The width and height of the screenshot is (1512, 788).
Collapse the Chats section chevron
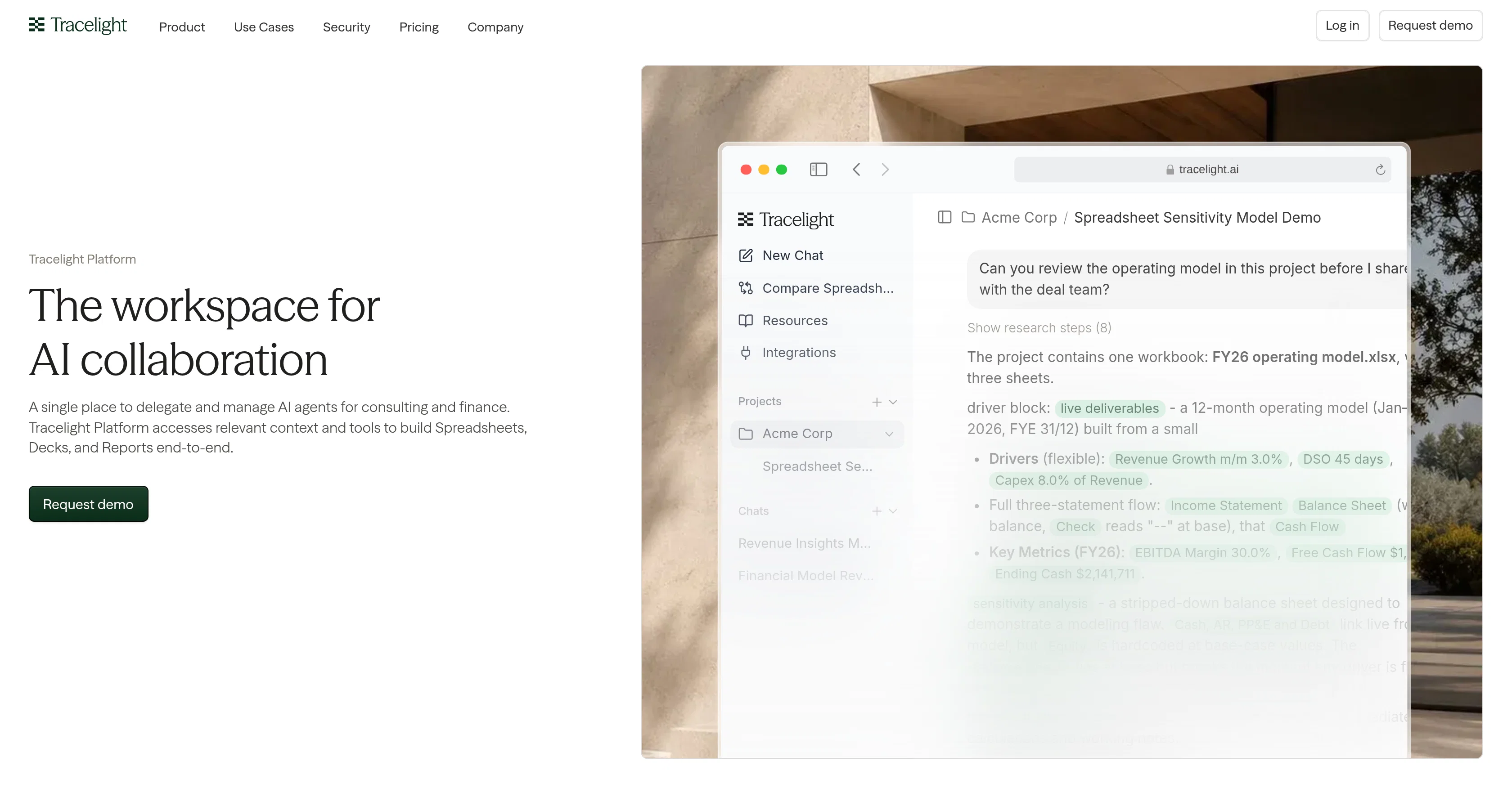893,511
